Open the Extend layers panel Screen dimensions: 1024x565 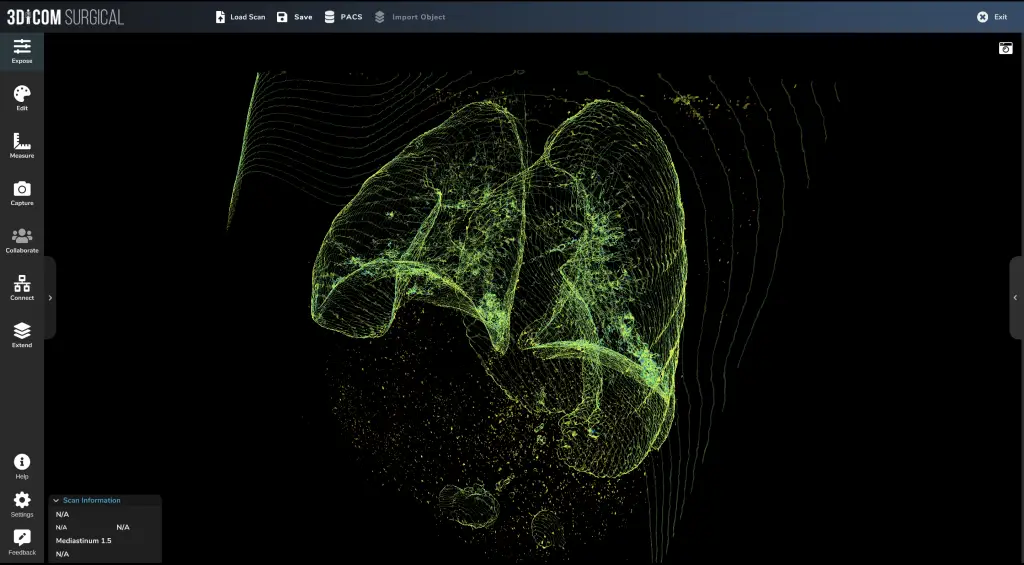pyautogui.click(x=22, y=335)
